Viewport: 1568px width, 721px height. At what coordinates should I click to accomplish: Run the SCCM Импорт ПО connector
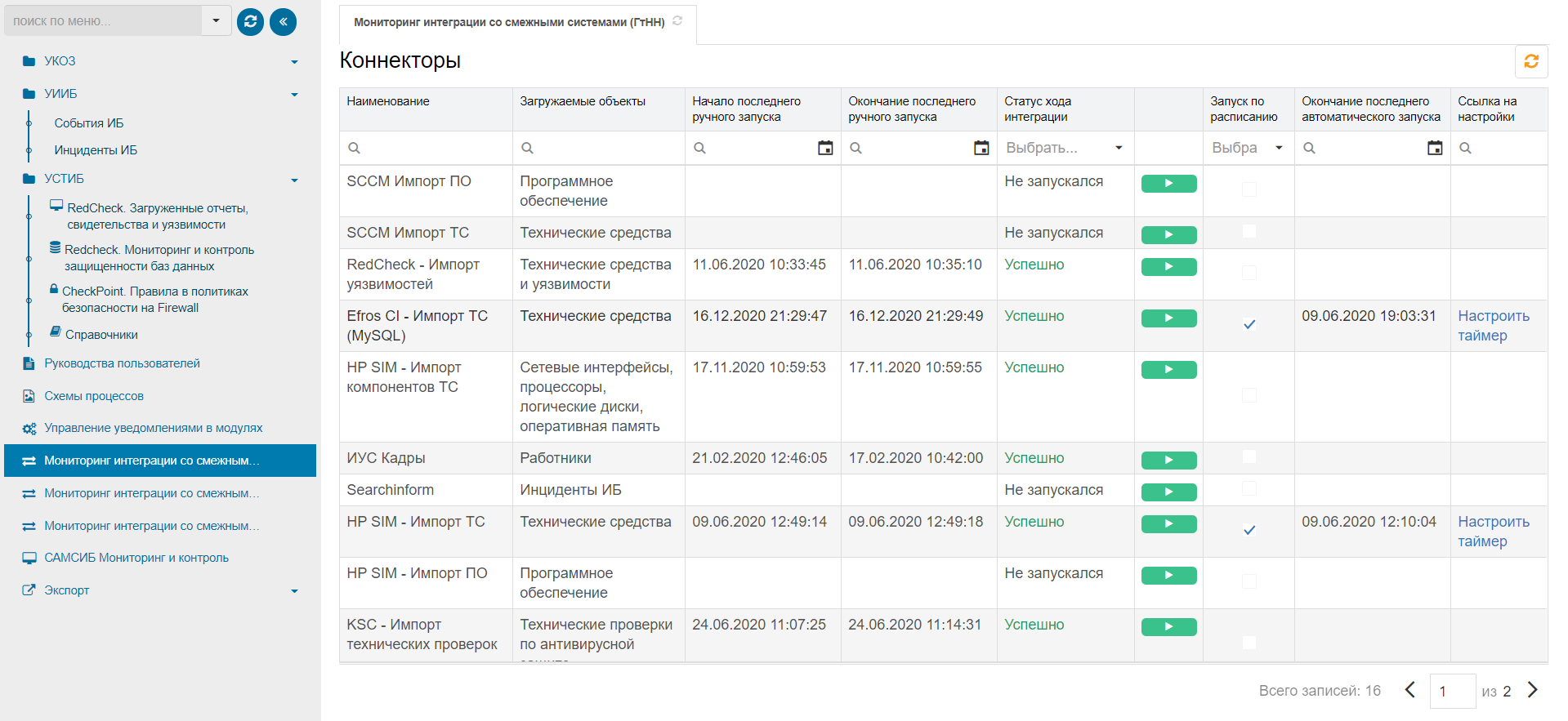pyautogui.click(x=1168, y=184)
